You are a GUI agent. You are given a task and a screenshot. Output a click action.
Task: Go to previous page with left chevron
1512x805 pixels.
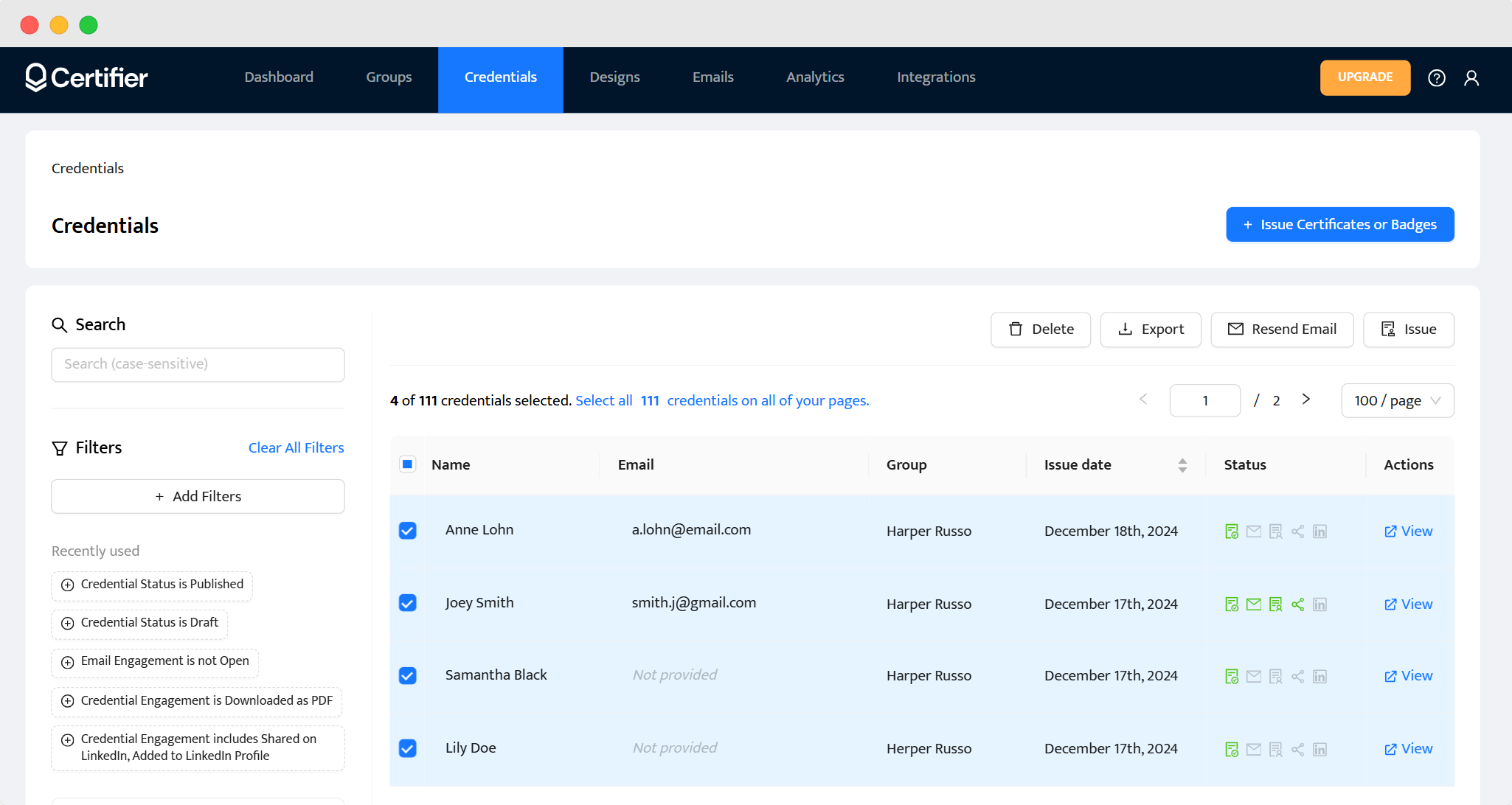(x=1143, y=400)
